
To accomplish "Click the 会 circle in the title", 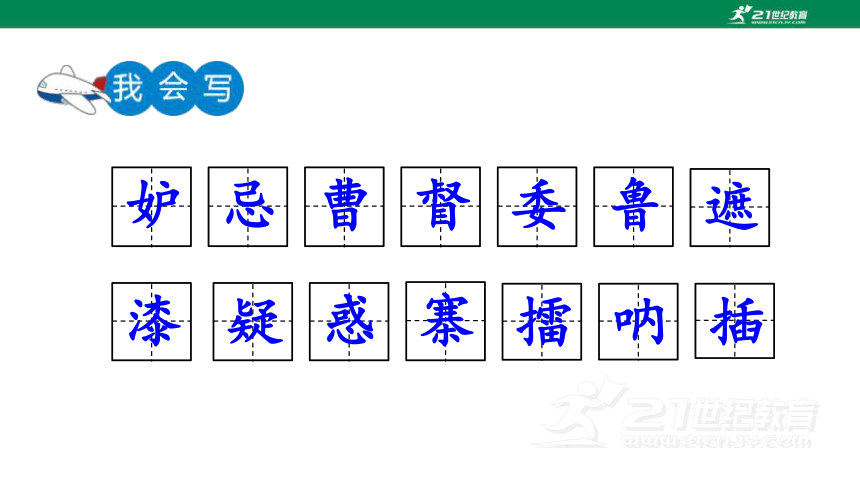I will pos(173,88).
